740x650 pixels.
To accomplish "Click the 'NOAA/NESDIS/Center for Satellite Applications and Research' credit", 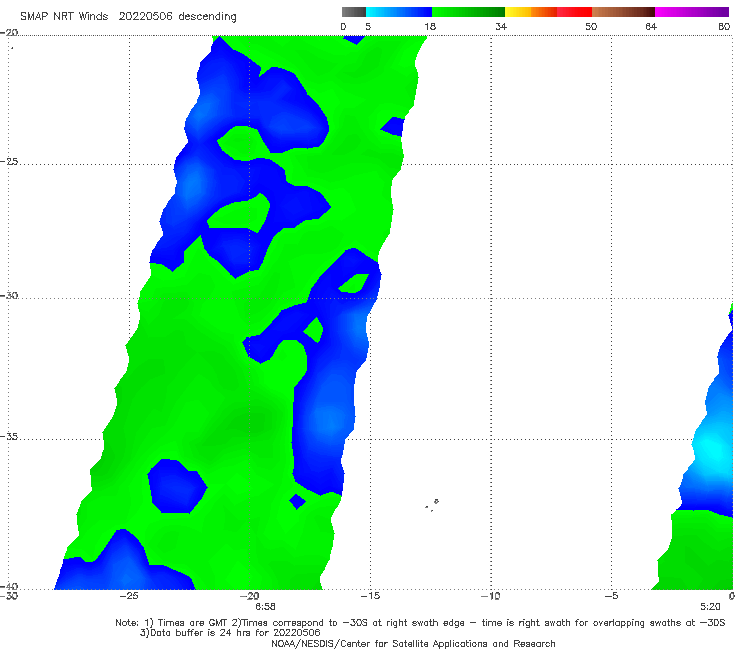I will [413, 644].
